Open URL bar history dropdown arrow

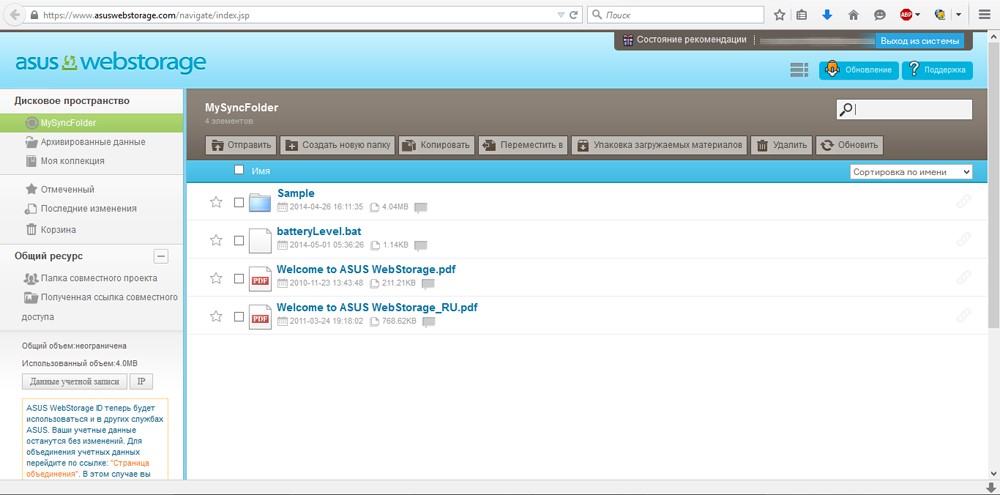[561, 15]
